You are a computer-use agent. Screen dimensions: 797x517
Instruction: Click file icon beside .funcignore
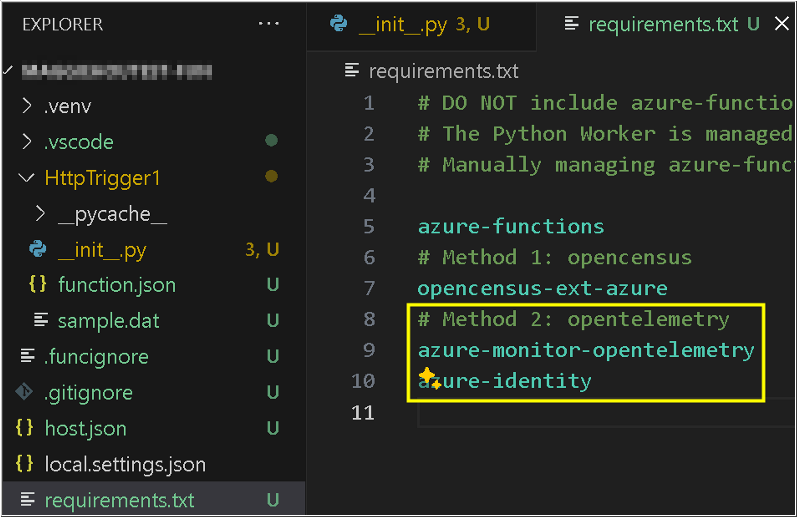(x=27, y=356)
